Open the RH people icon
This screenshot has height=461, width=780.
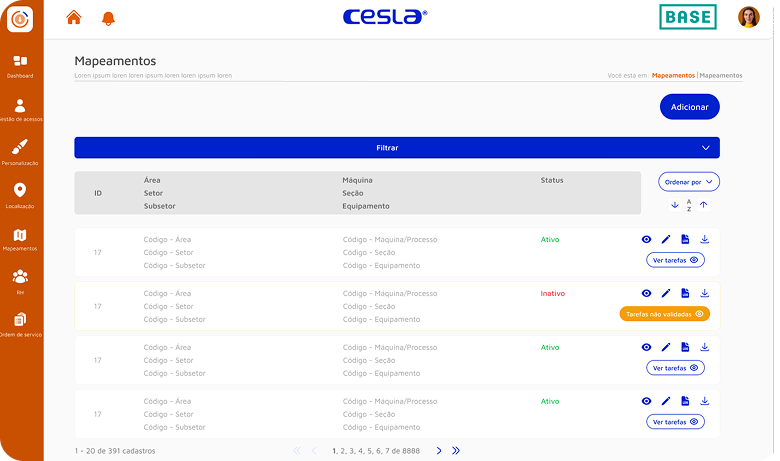coord(20,277)
